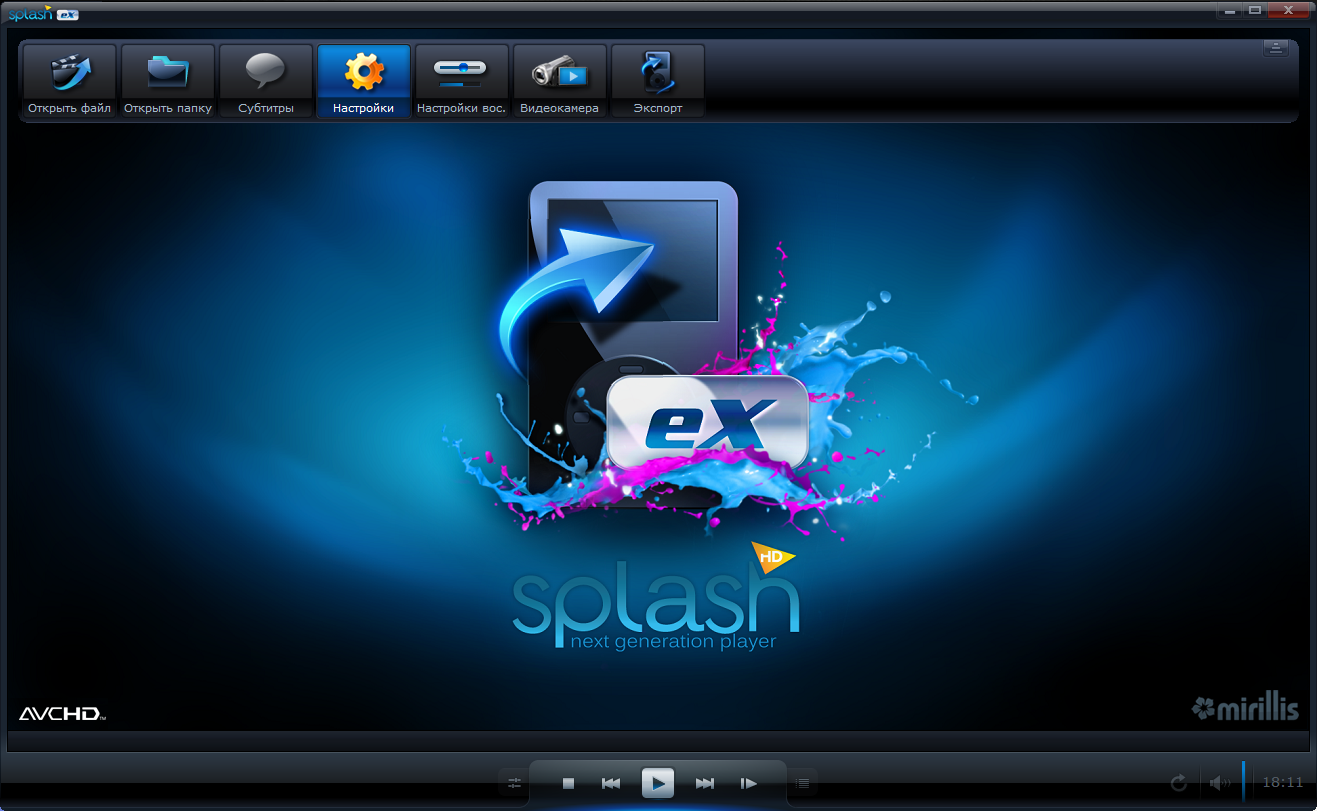This screenshot has height=811, width=1317.
Task: Skip to next track
Action: pos(705,783)
